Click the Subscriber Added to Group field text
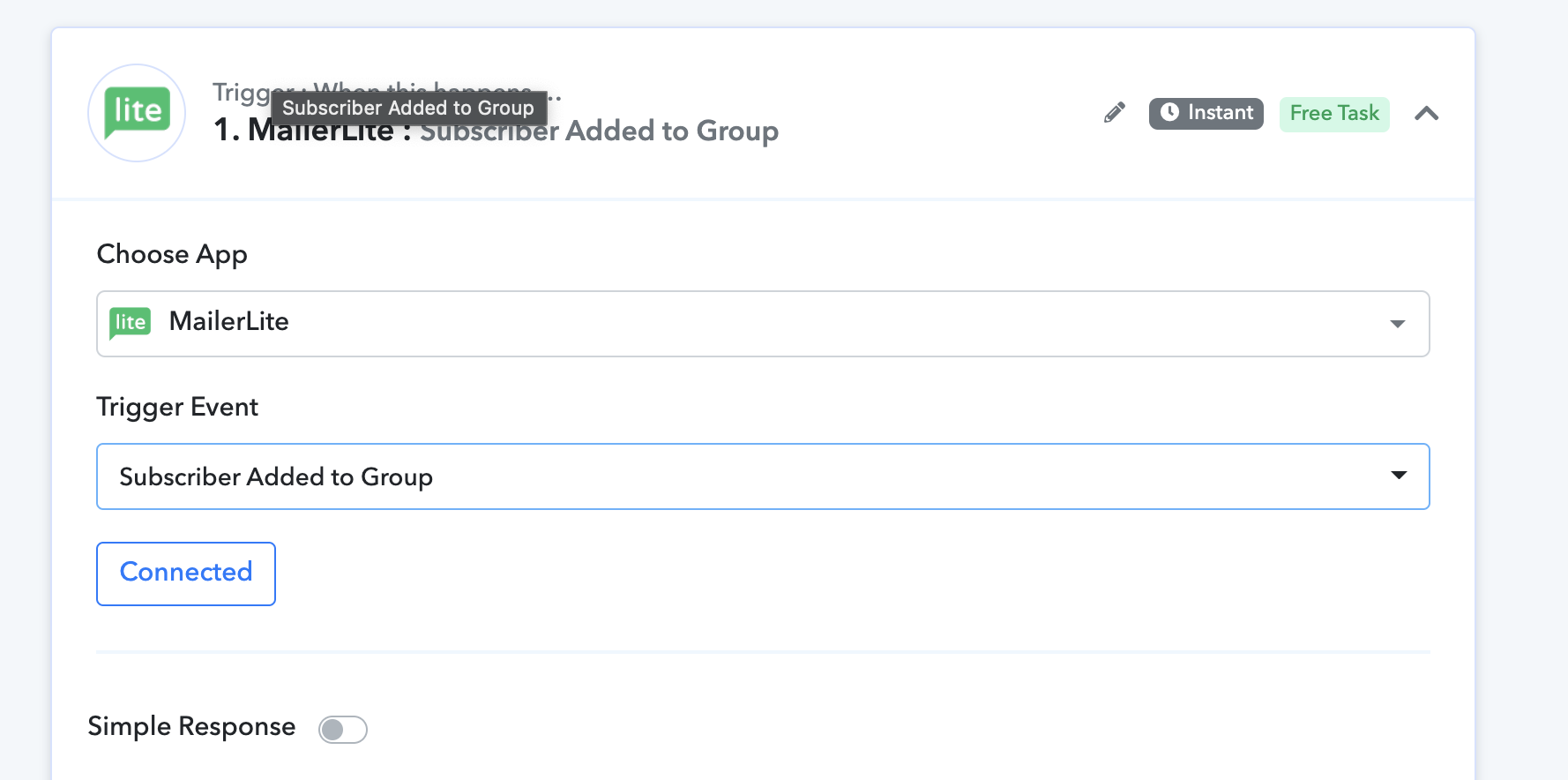This screenshot has height=780, width=1568. pyautogui.click(x=276, y=477)
